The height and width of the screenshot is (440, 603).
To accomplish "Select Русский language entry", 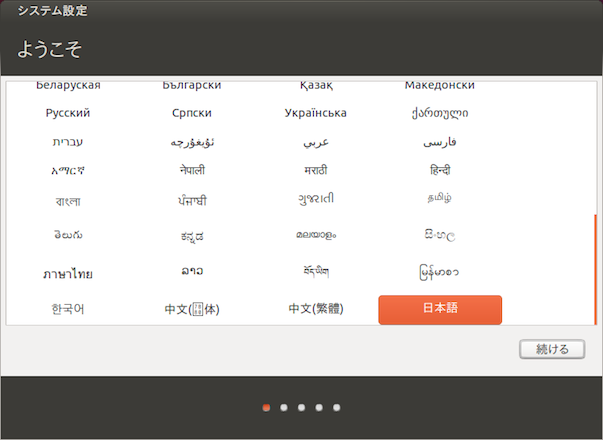I will pos(68,113).
